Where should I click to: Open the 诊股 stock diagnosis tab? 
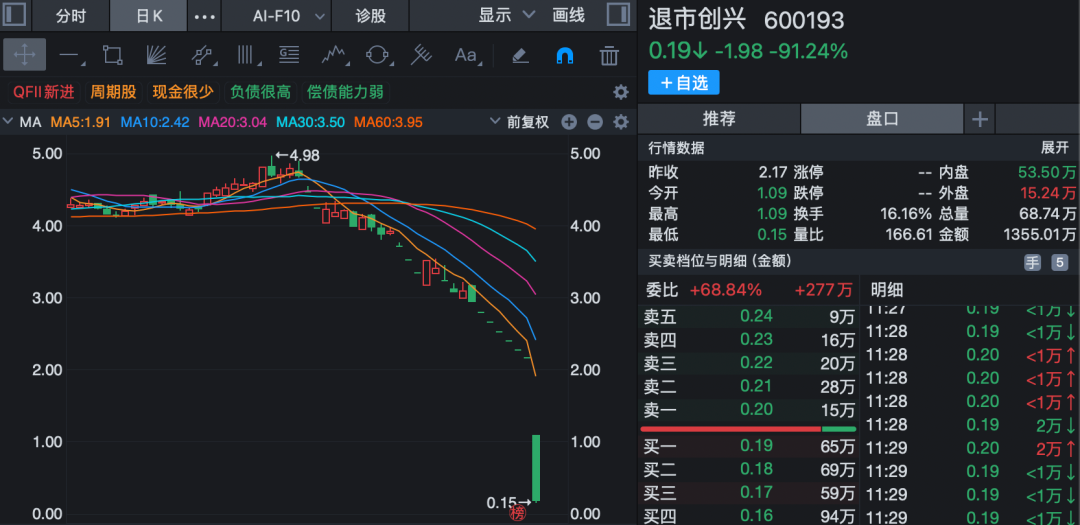tap(371, 16)
